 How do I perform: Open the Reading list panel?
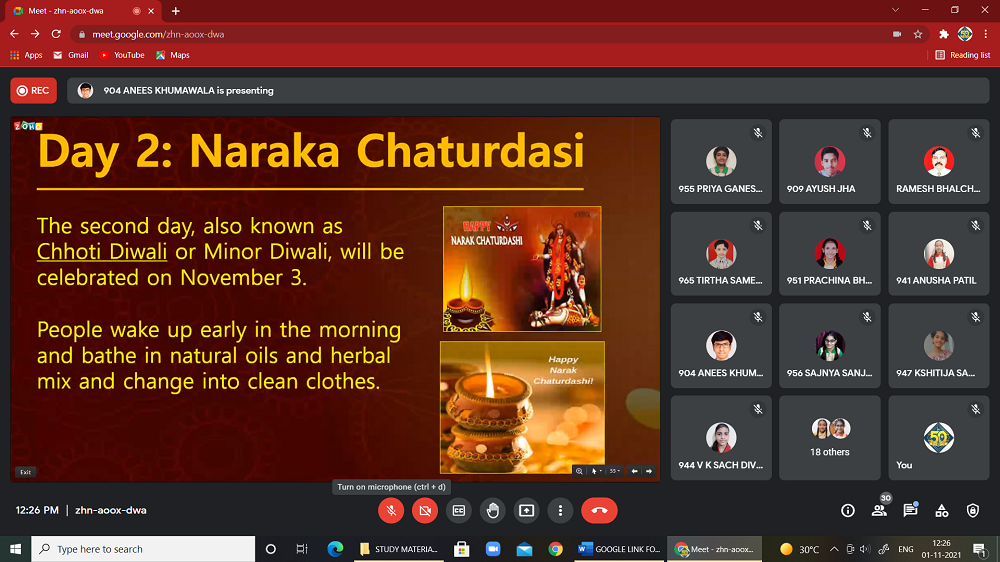click(x=963, y=55)
